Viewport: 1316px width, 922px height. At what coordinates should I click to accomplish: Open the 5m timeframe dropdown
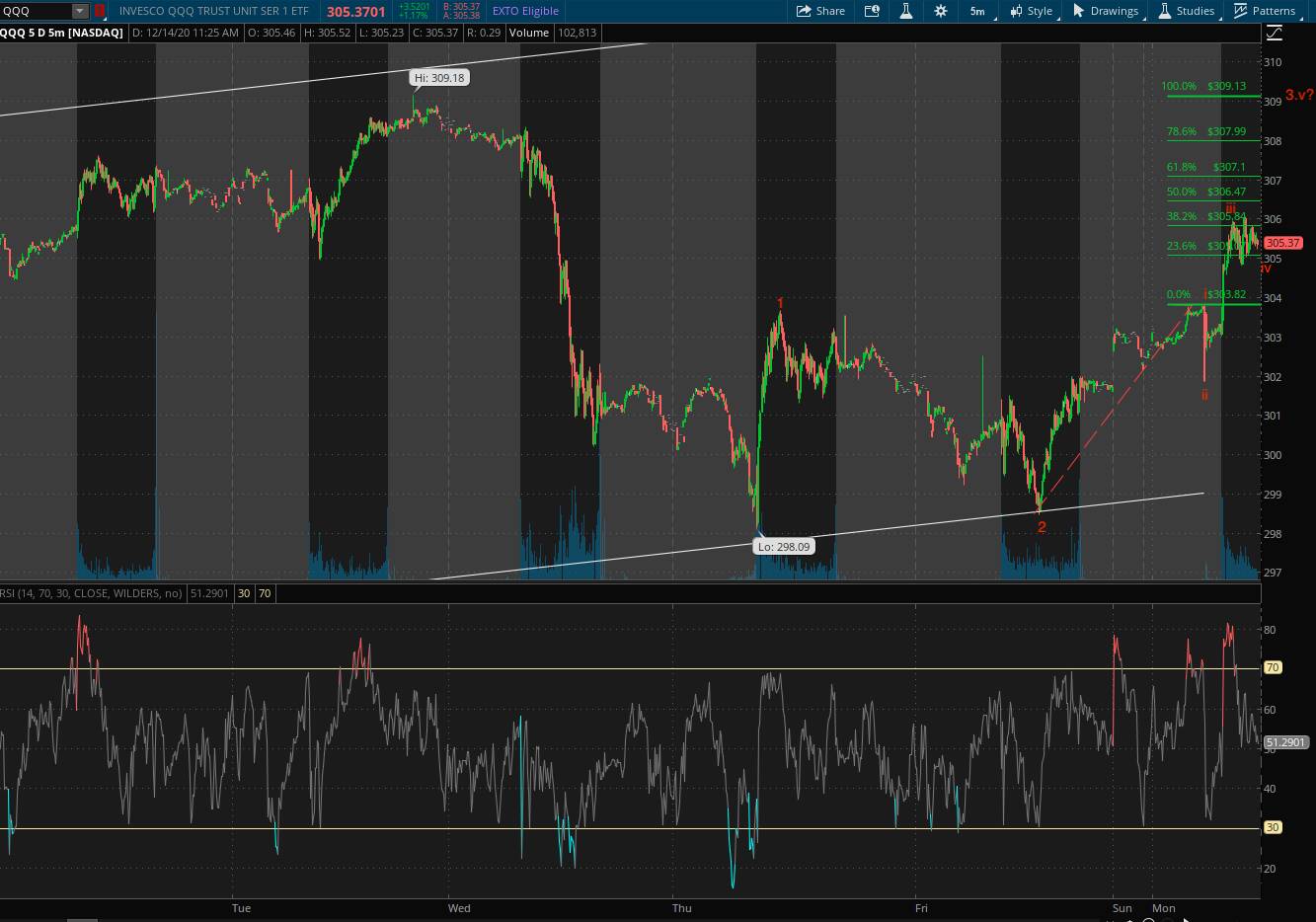pos(976,11)
